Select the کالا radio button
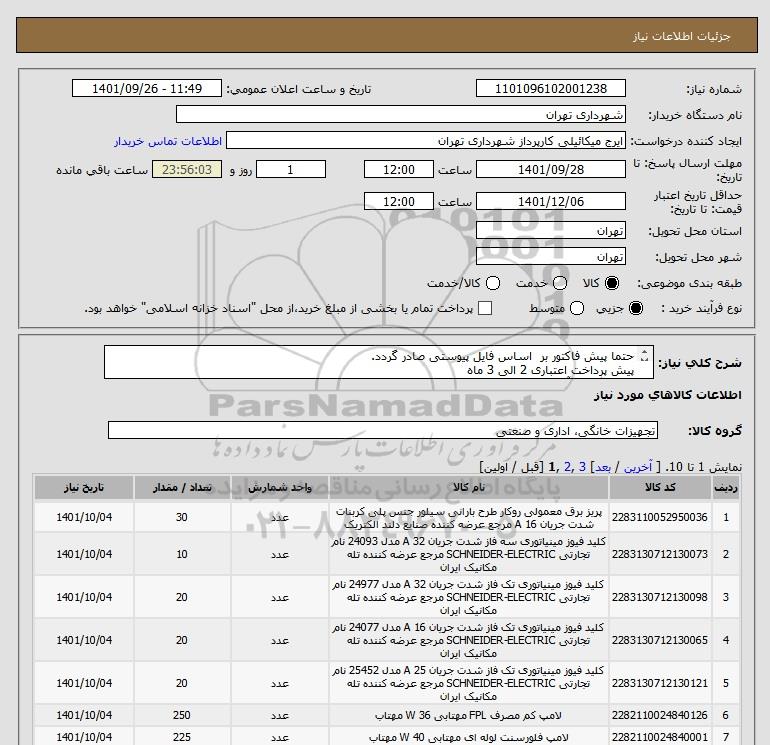The height and width of the screenshot is (745, 770). pyautogui.click(x=612, y=283)
